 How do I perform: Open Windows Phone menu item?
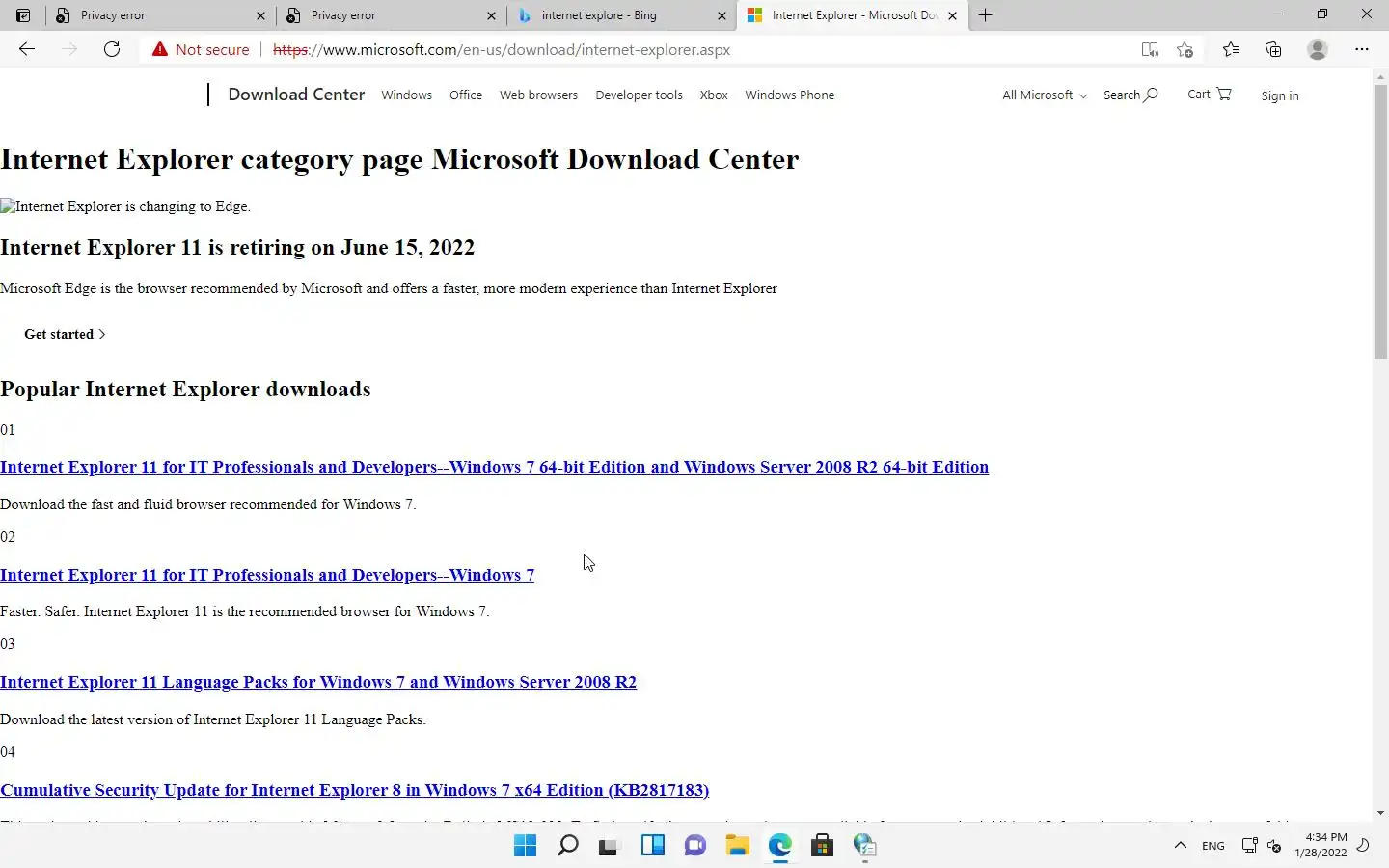[789, 95]
